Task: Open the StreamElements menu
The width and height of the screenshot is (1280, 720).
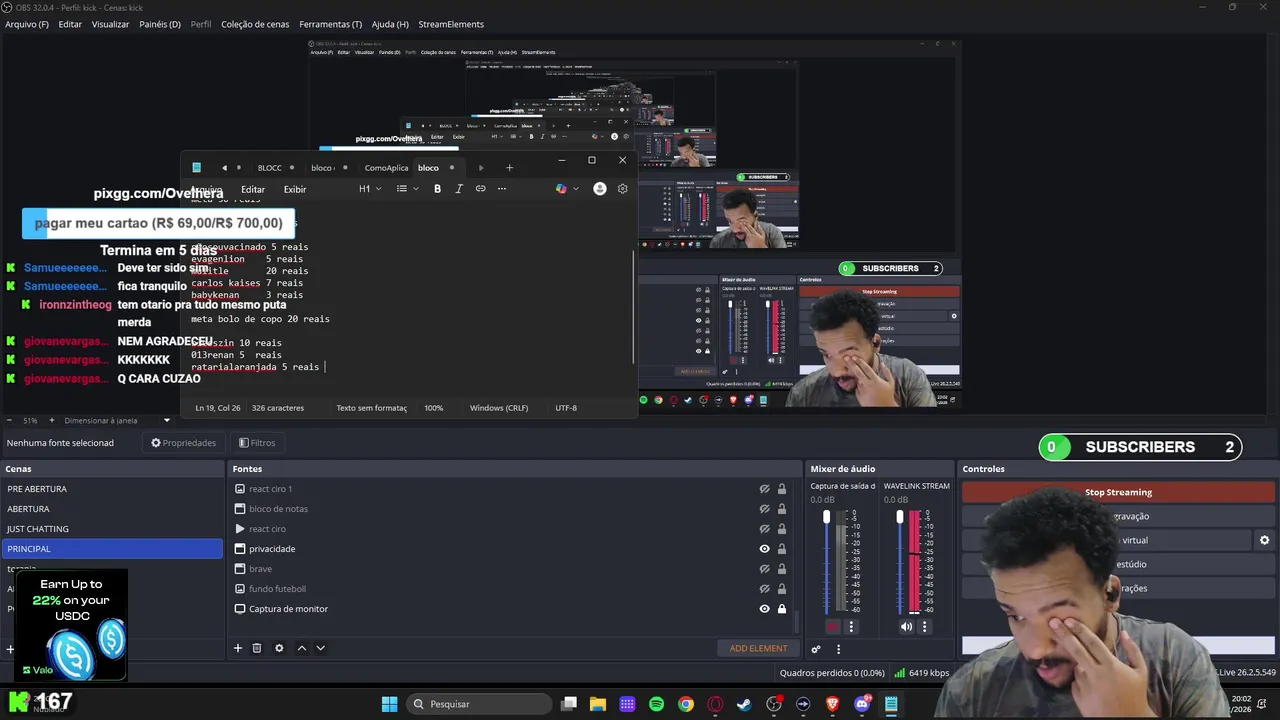Action: 451,24
